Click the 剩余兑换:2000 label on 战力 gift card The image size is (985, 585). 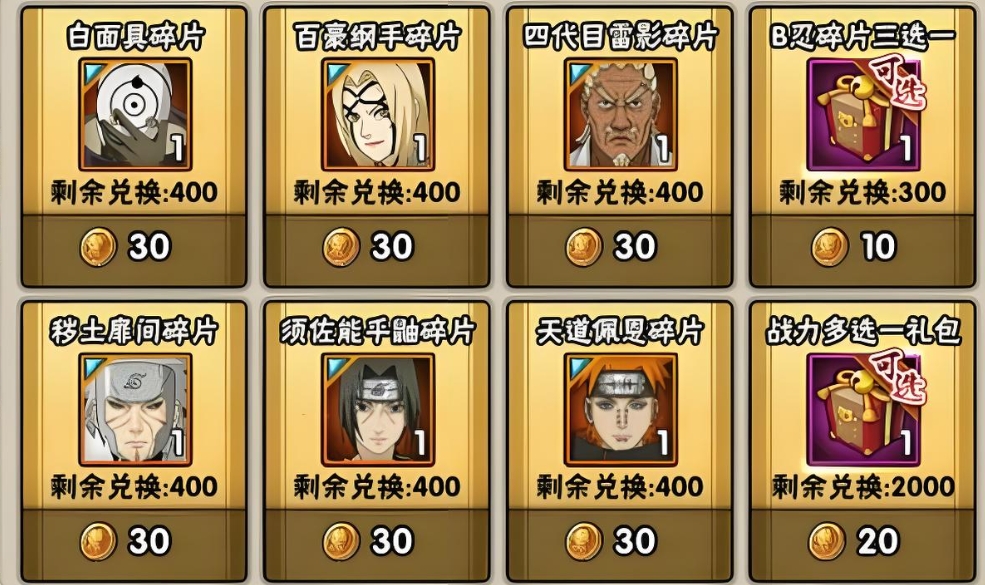point(863,487)
